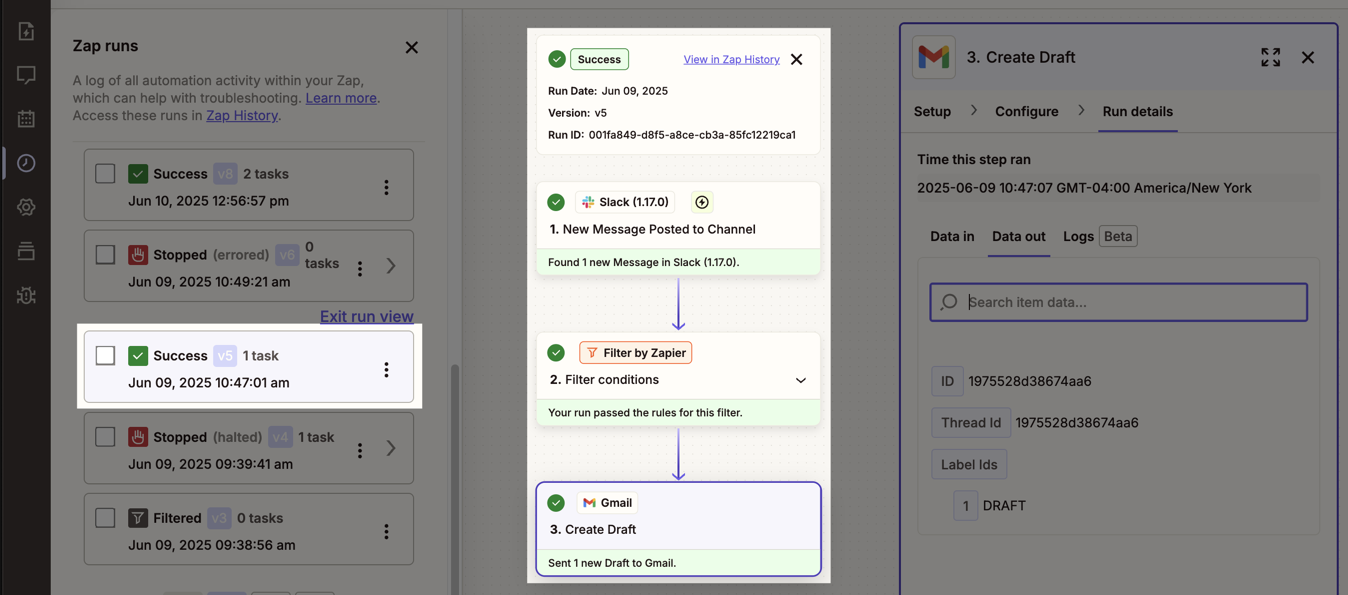Open the settings gear icon in sidebar
Image resolution: width=1348 pixels, height=595 pixels.
[26, 207]
